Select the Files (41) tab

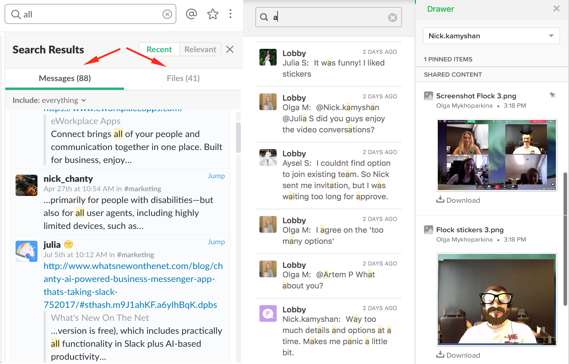(x=183, y=78)
